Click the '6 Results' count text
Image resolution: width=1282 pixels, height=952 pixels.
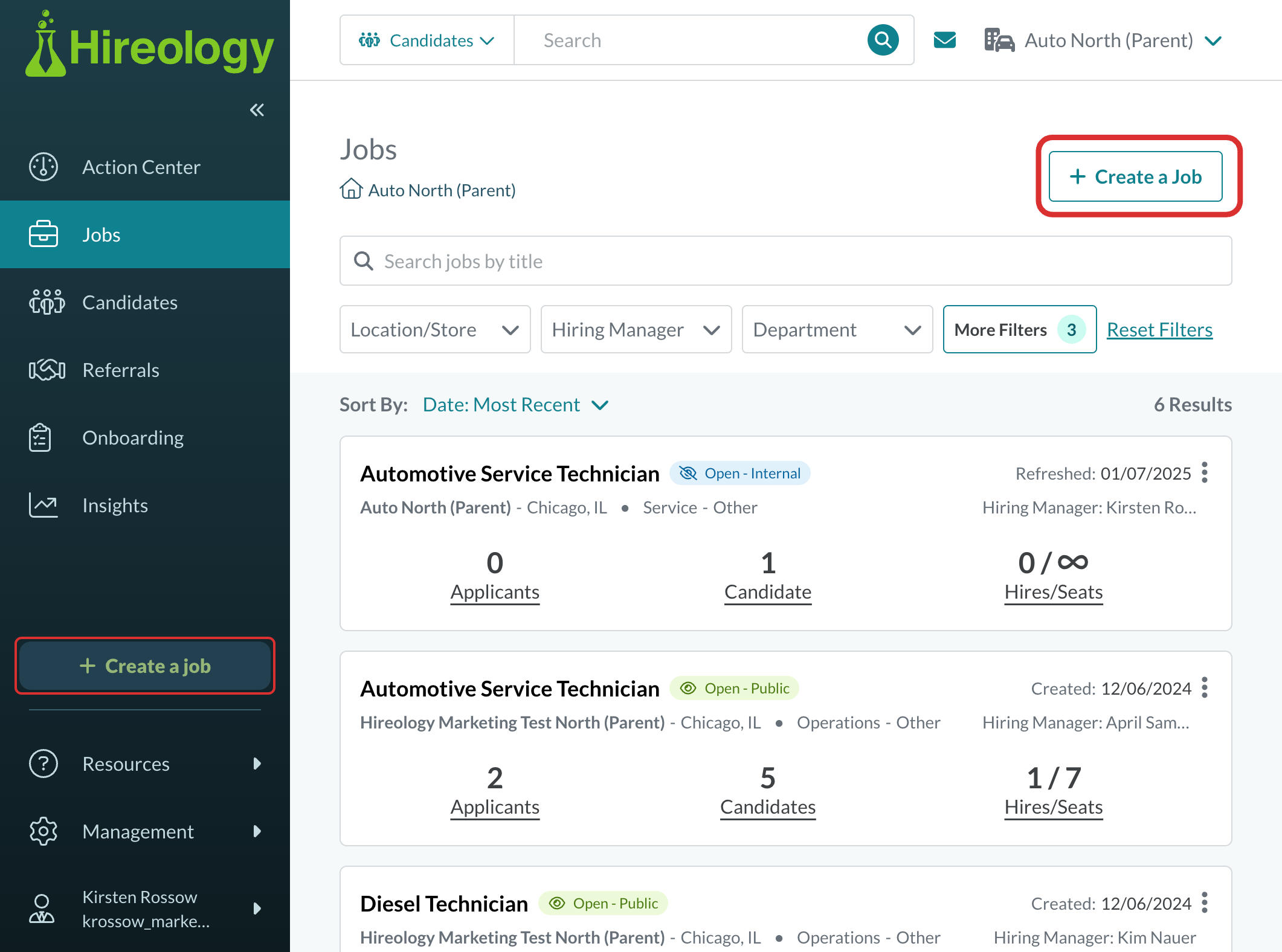[1193, 405]
